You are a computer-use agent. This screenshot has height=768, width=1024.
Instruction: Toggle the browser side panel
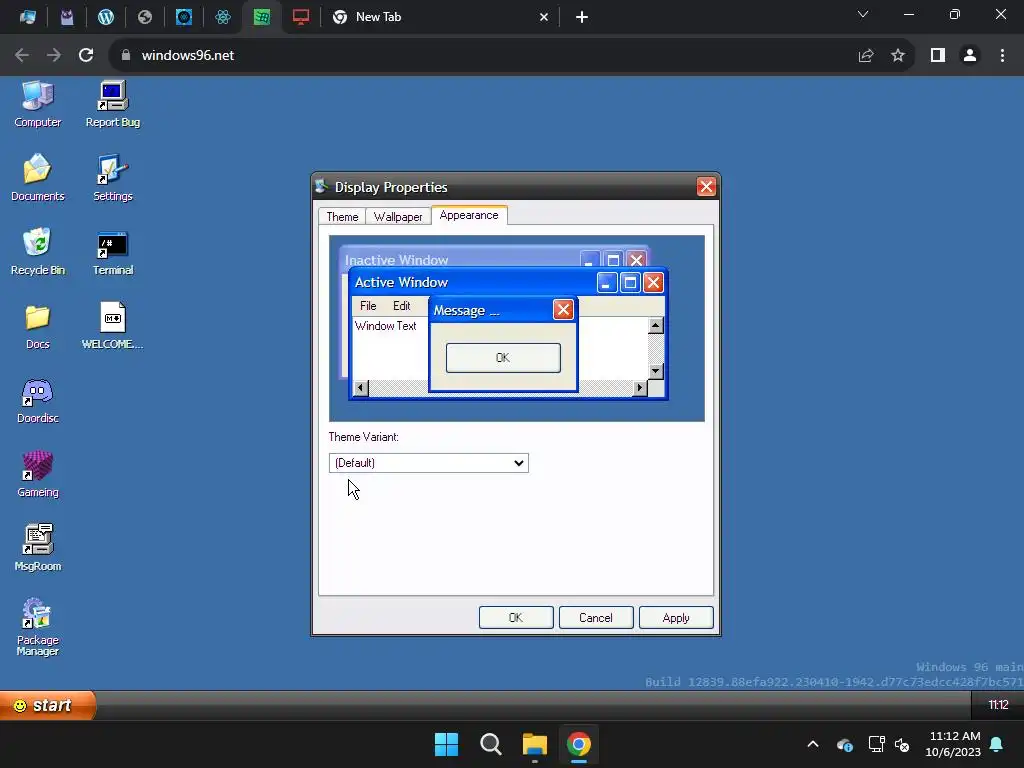[x=938, y=56]
